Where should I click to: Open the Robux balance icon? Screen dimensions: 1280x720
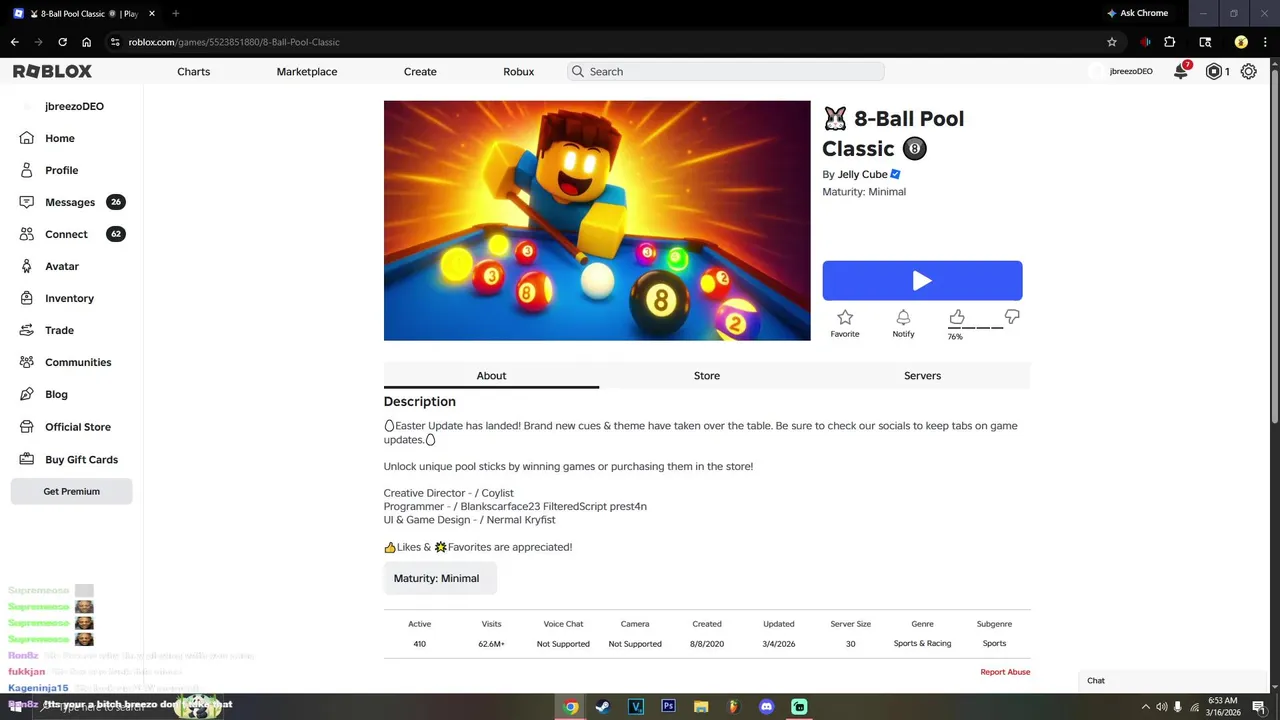click(1214, 71)
